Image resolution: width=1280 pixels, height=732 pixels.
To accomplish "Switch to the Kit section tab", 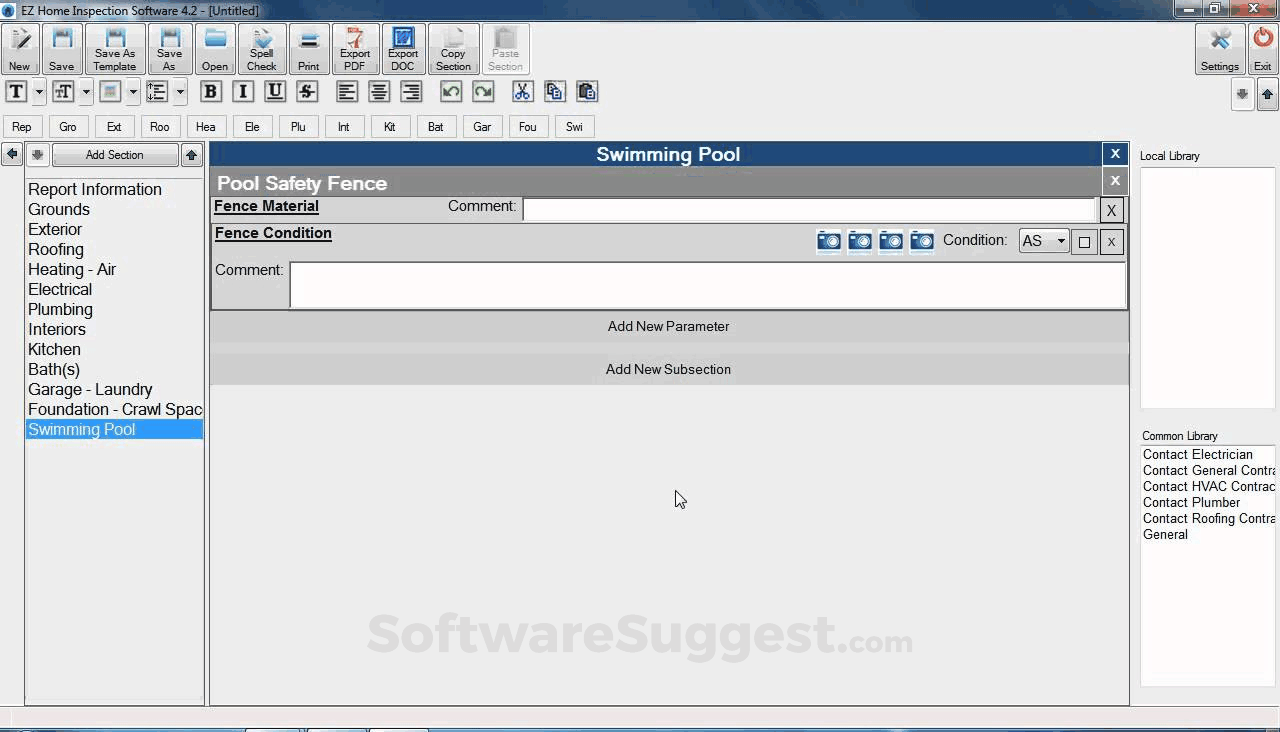I will point(390,126).
